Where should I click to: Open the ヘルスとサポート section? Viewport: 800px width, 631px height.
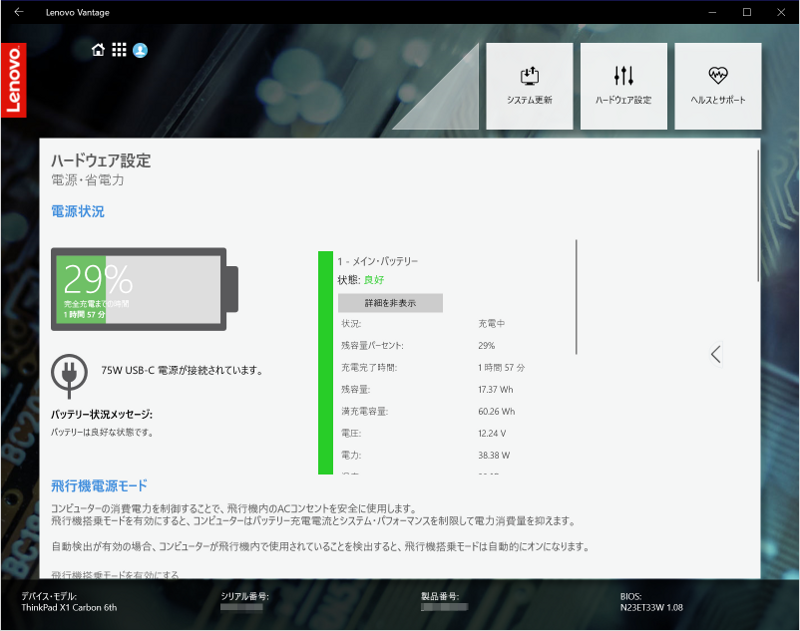(716, 85)
